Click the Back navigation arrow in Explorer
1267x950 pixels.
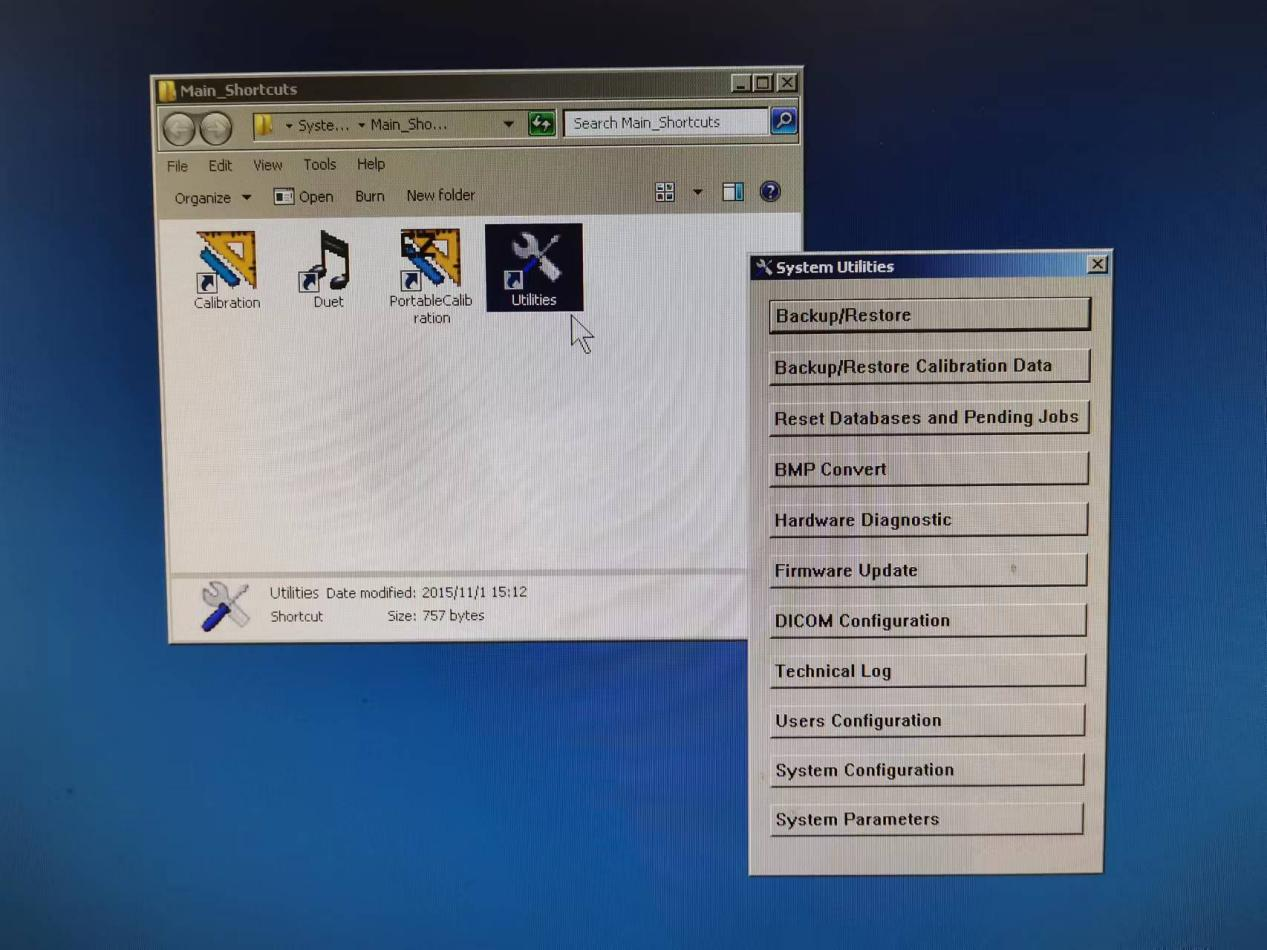[x=180, y=127]
